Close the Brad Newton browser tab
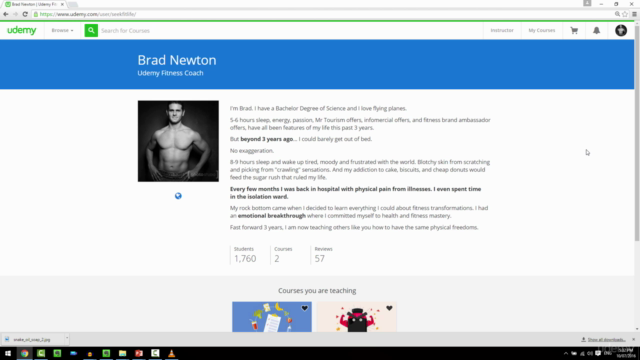The height and width of the screenshot is (360, 640). click(62, 4)
